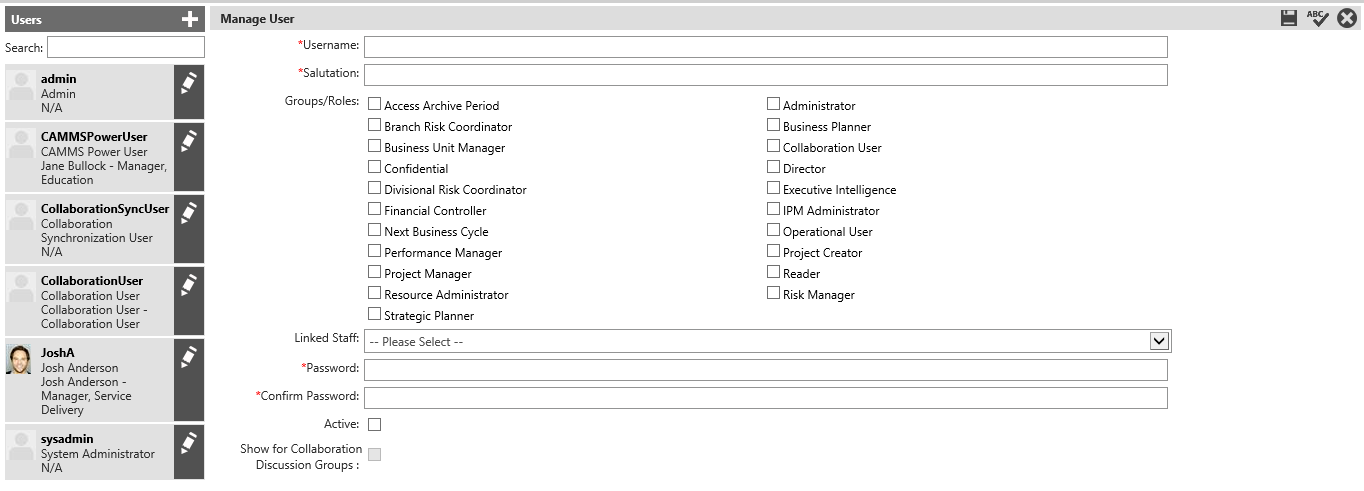Run spell check with the ABC icon
Screen dimensions: 1364x491
point(1318,18)
